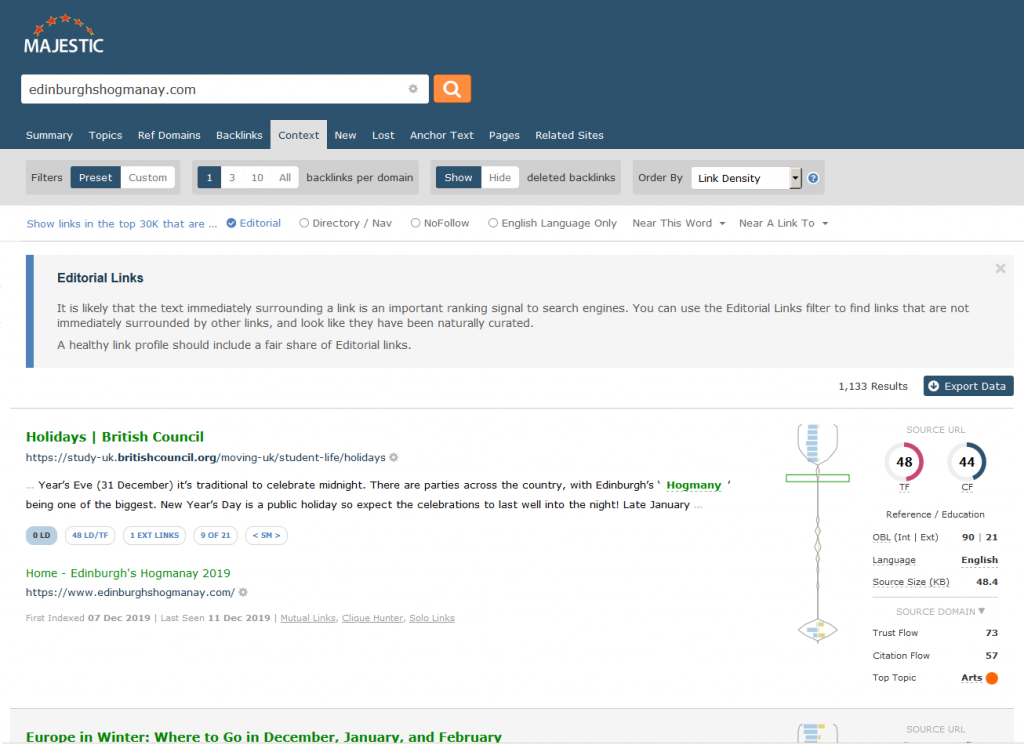Viewport: 1024px width, 745px height.
Task: Expand the Source Domain section arrow
Action: click(982, 611)
